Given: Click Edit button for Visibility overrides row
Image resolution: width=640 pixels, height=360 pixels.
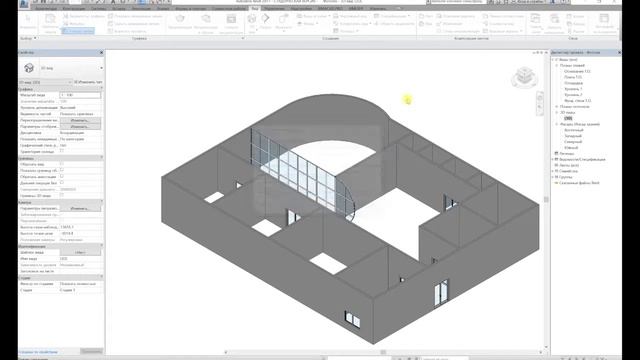Looking at the screenshot, I should point(80,120).
